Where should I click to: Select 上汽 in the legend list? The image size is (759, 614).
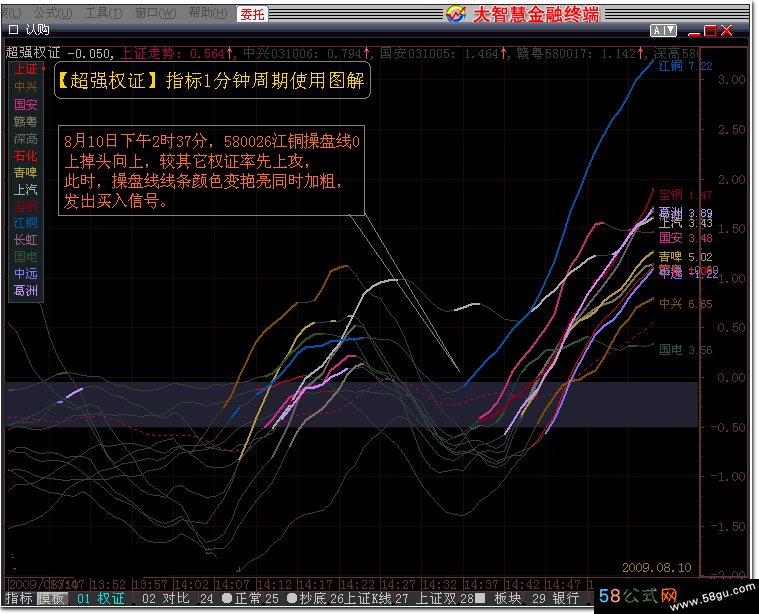[25, 189]
